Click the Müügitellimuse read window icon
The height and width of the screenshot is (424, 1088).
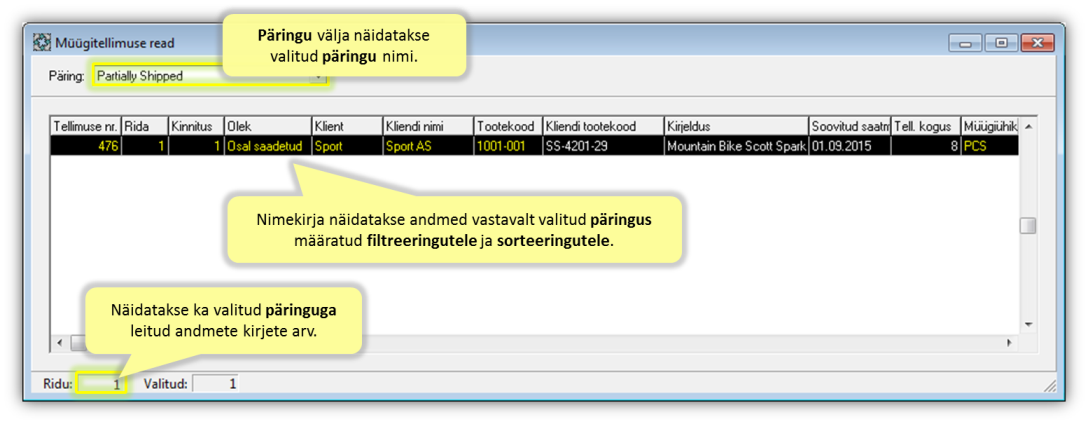click(43, 44)
